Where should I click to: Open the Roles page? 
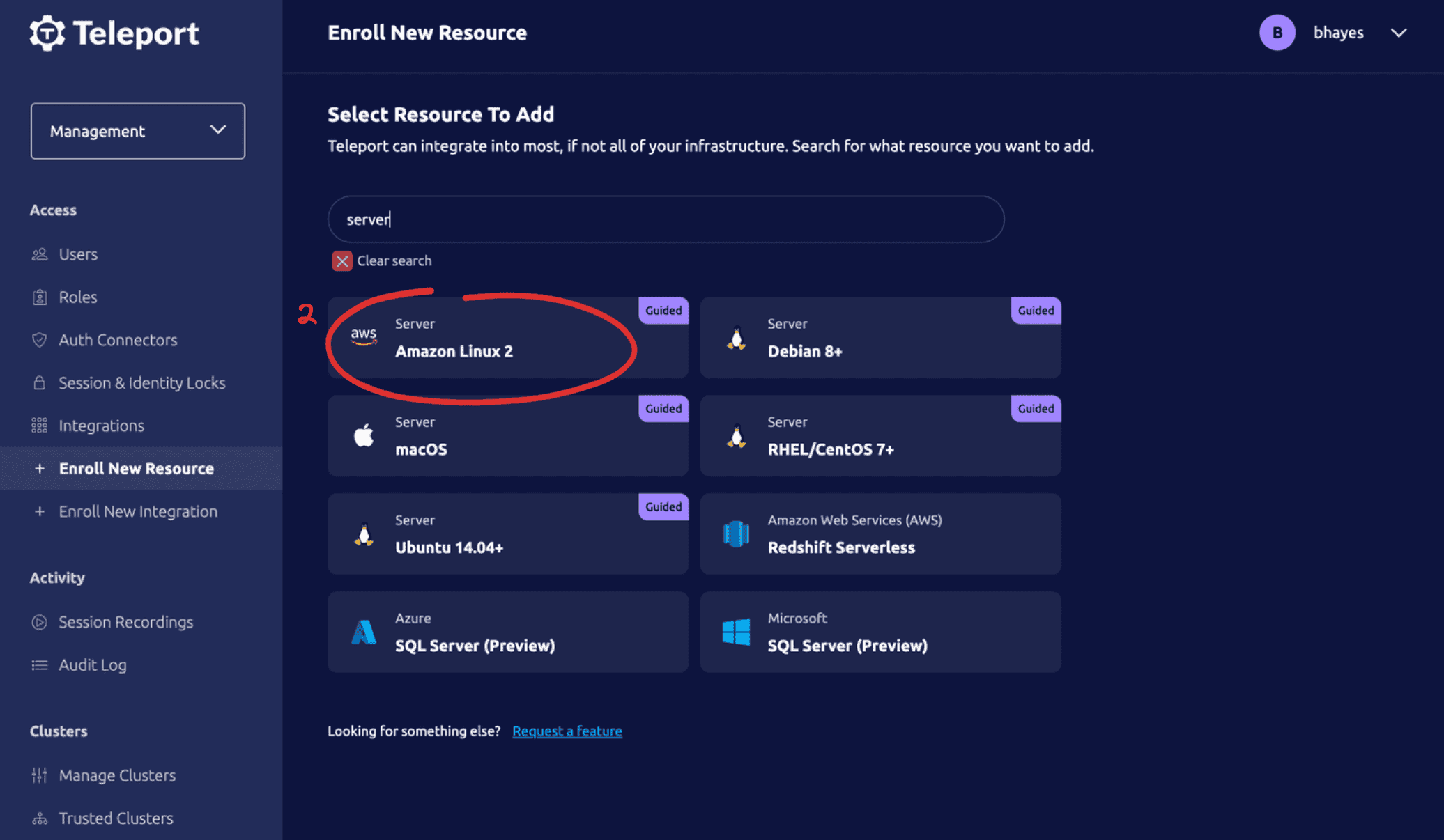click(78, 297)
